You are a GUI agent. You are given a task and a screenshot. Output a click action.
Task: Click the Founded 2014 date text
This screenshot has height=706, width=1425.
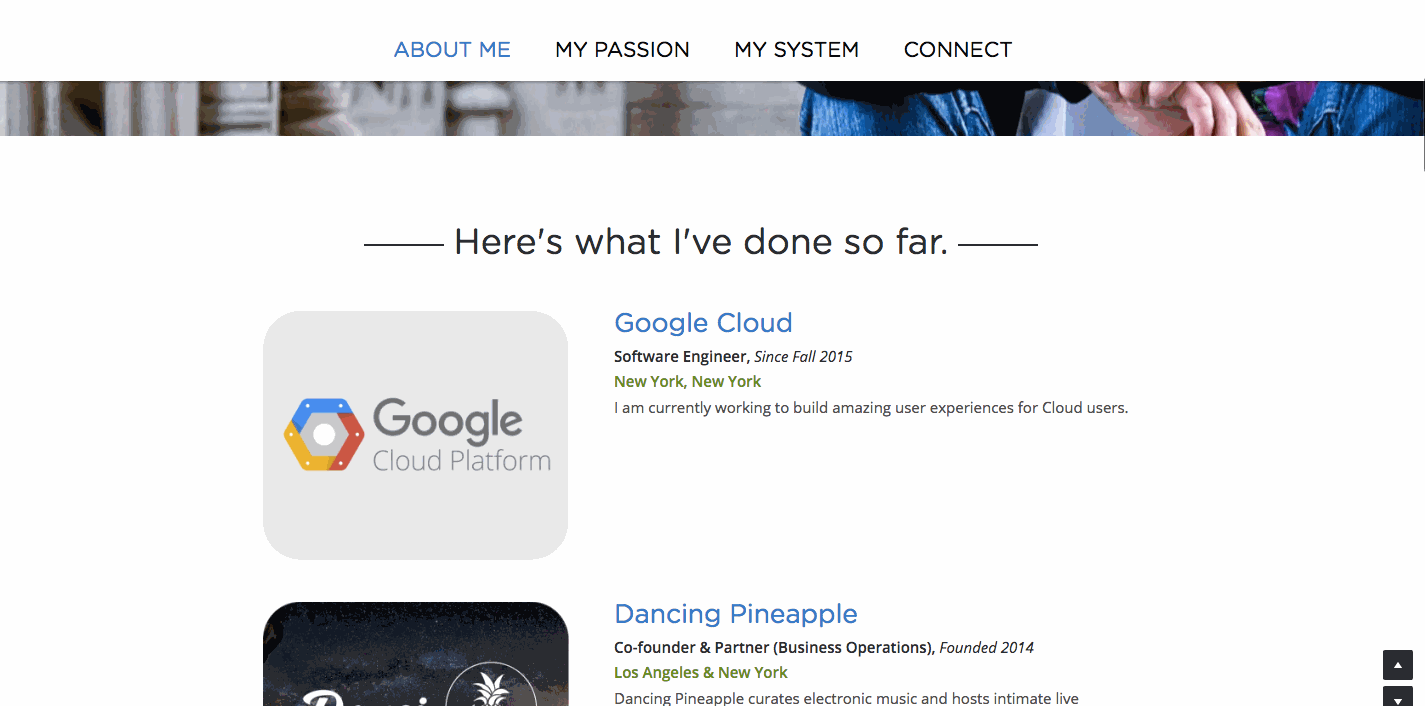click(986, 647)
